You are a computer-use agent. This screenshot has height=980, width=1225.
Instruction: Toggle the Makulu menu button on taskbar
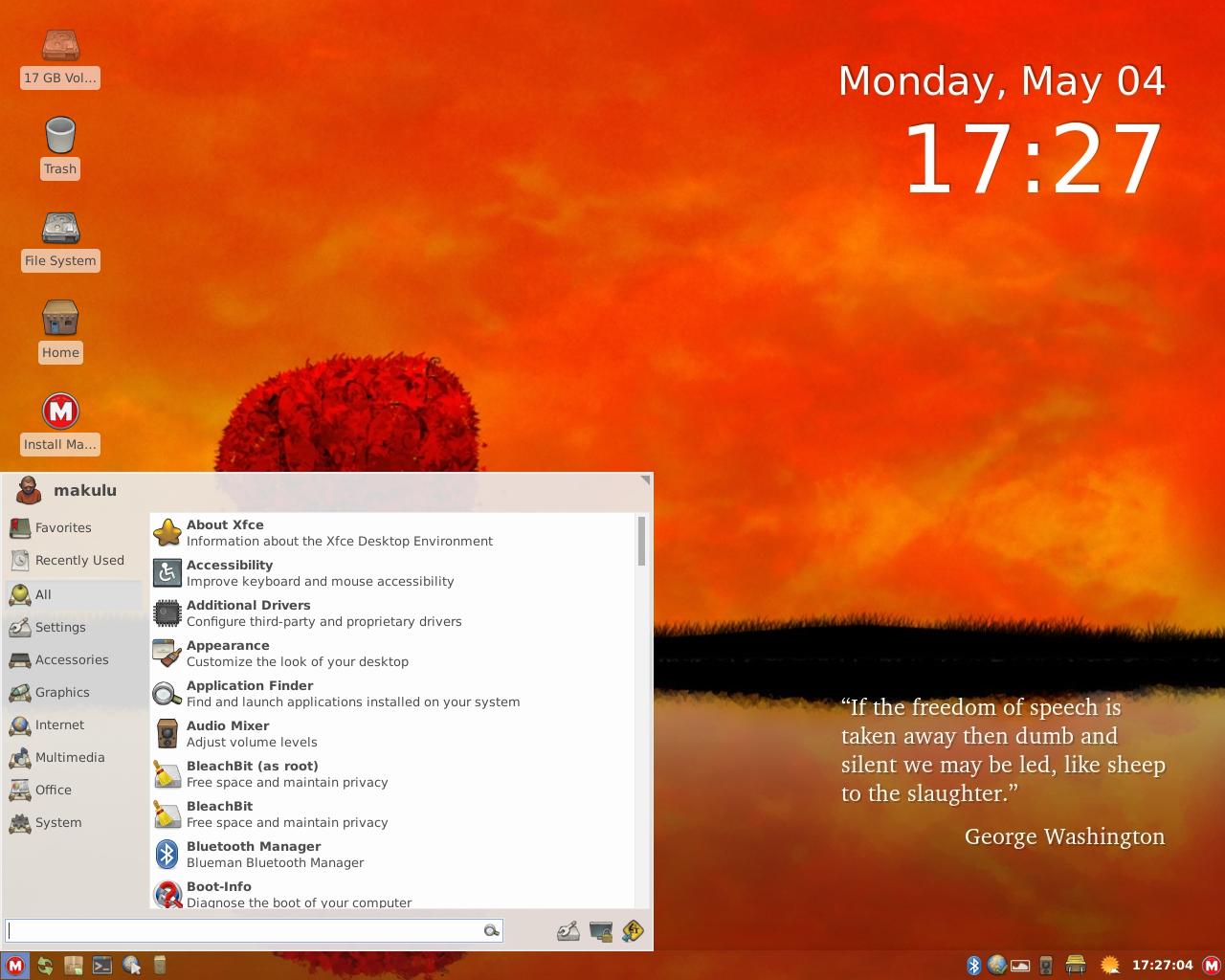coord(15,966)
